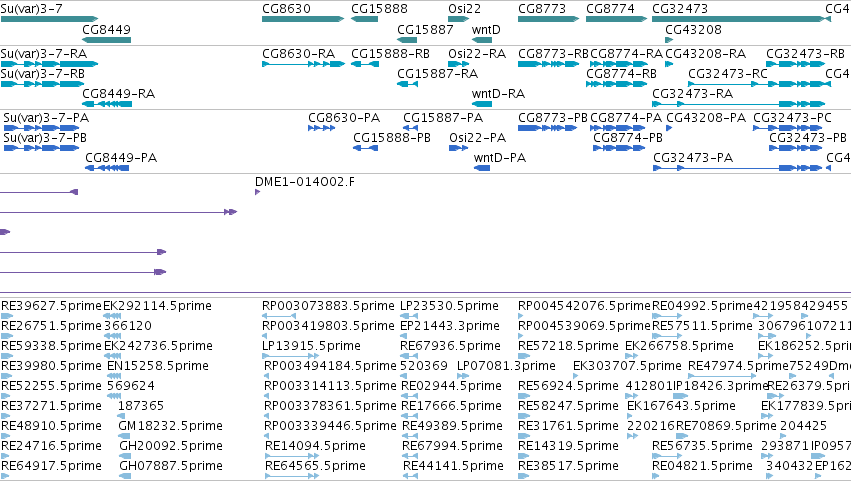Screen dimensions: 851x481
Task: Select the DME1-014002.F feature label
Action: click(x=305, y=182)
